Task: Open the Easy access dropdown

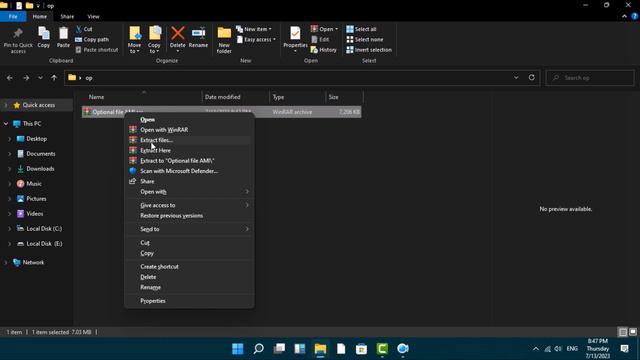Action: (256, 40)
